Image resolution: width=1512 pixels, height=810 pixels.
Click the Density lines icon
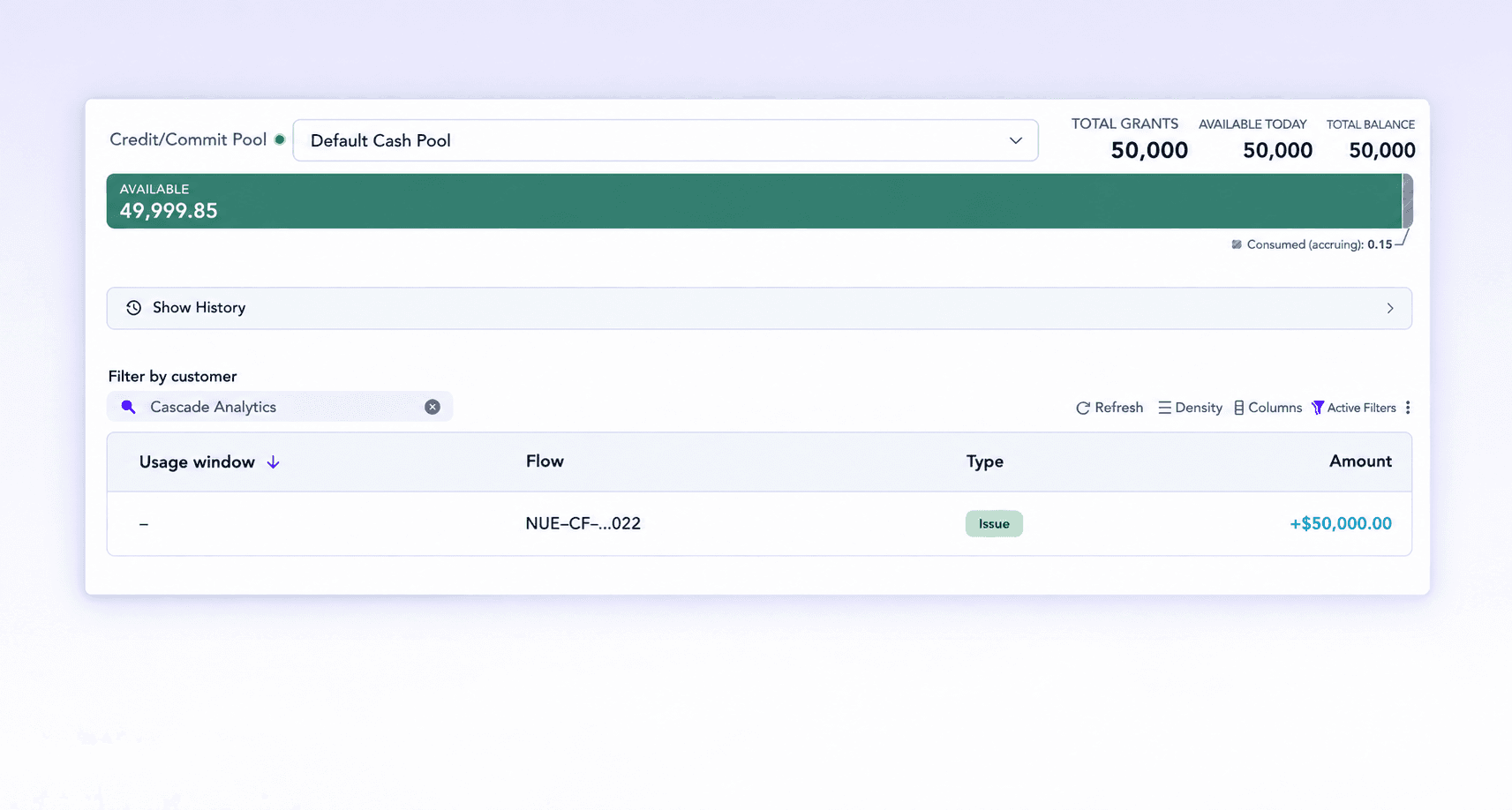(1164, 408)
